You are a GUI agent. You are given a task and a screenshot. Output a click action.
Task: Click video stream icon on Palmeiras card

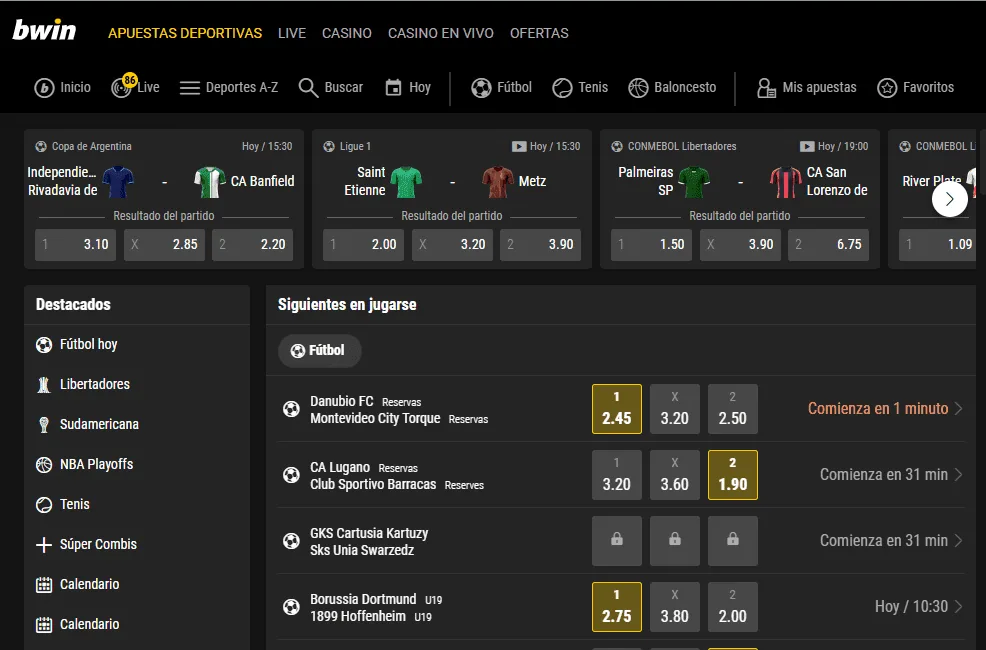807,146
